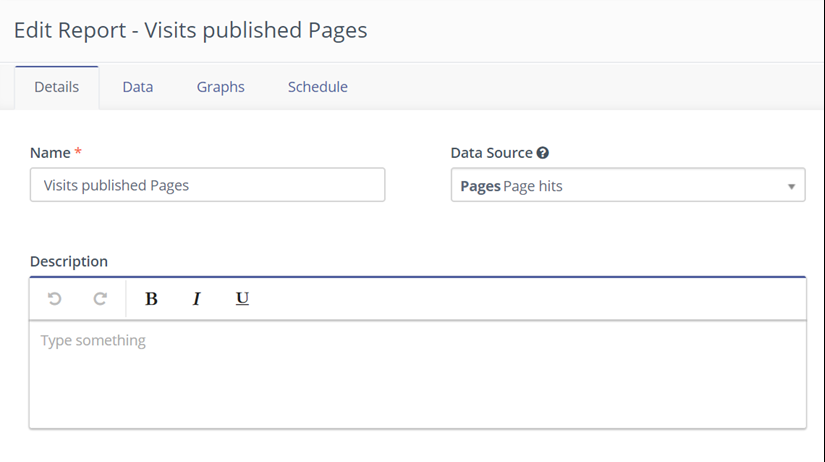
Task: Toggle bold formatting in Description editor
Action: (x=152, y=299)
